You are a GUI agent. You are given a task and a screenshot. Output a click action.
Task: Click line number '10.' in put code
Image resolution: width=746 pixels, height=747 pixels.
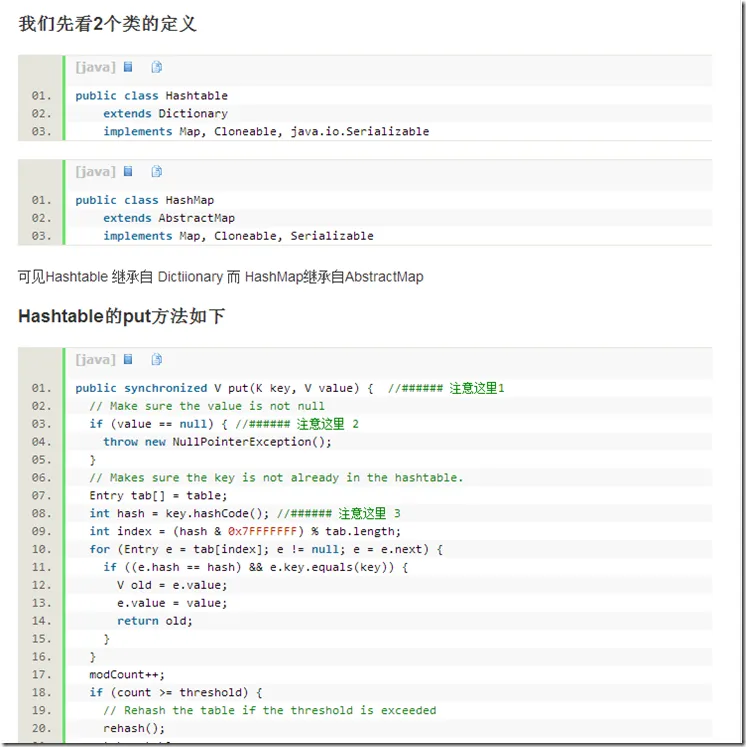click(41, 549)
